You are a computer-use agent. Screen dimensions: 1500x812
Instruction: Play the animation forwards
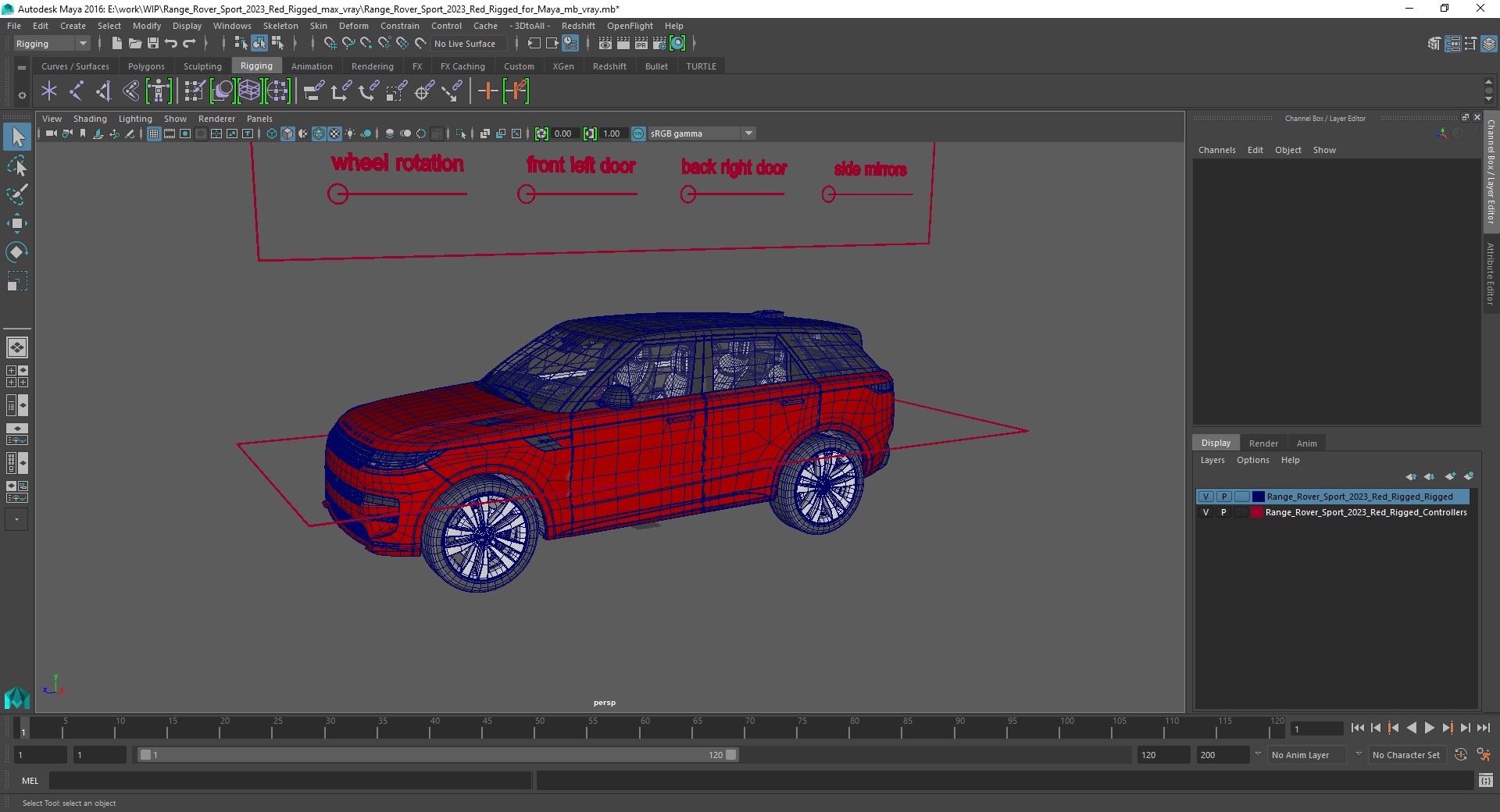(1429, 728)
